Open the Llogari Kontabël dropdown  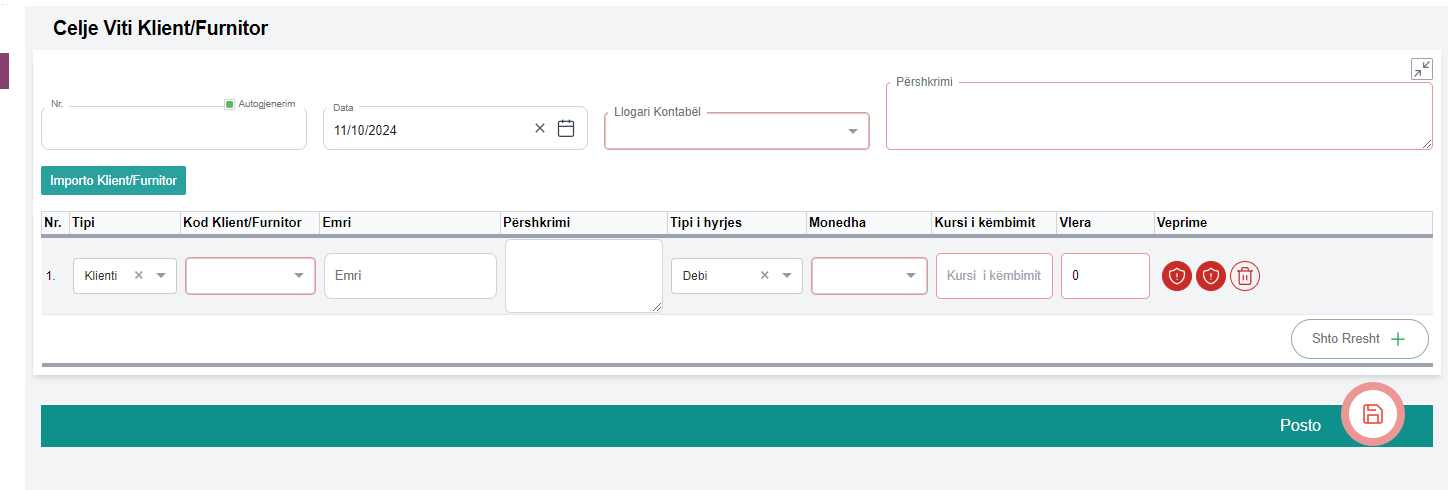852,131
